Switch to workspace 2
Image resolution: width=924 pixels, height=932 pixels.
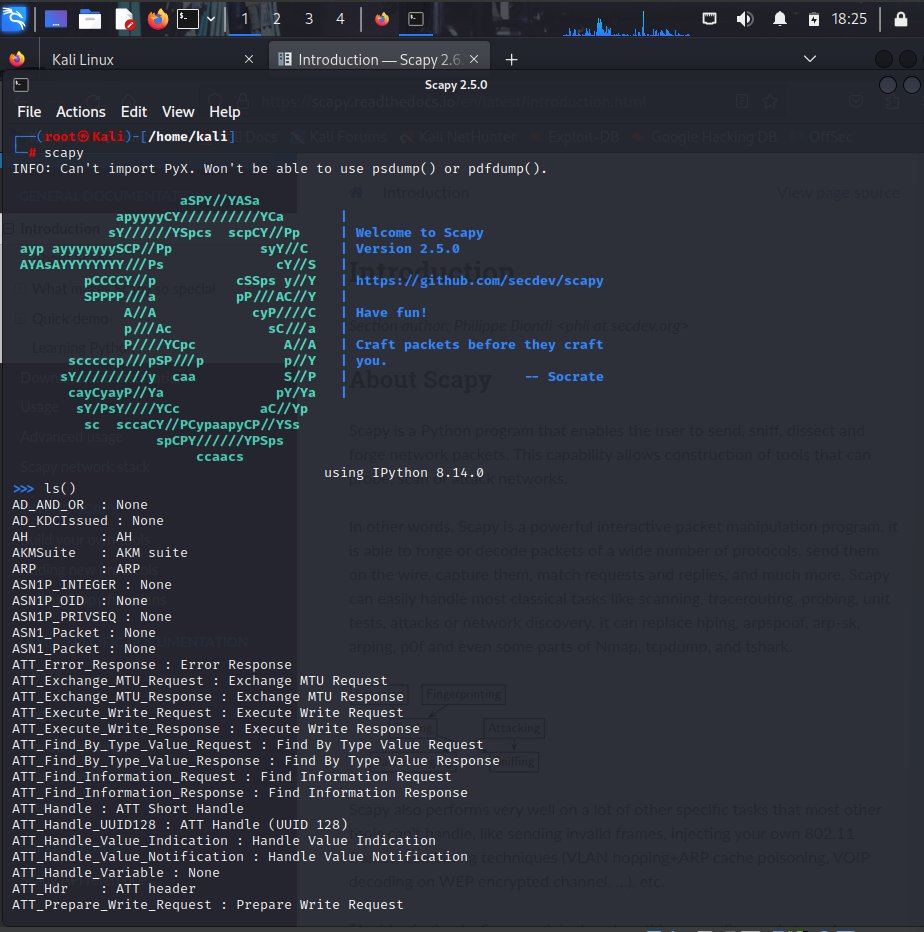pyautogui.click(x=276, y=19)
